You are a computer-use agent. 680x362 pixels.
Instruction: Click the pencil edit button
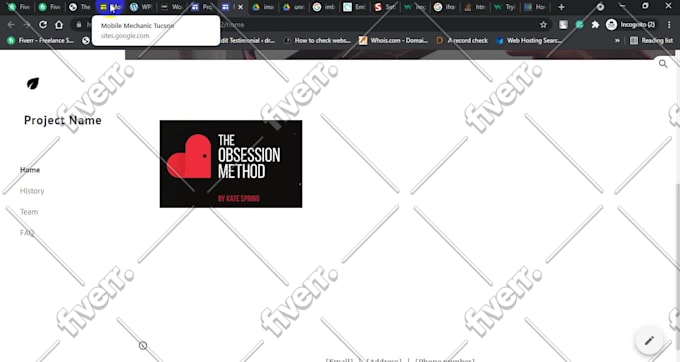pyautogui.click(x=649, y=340)
